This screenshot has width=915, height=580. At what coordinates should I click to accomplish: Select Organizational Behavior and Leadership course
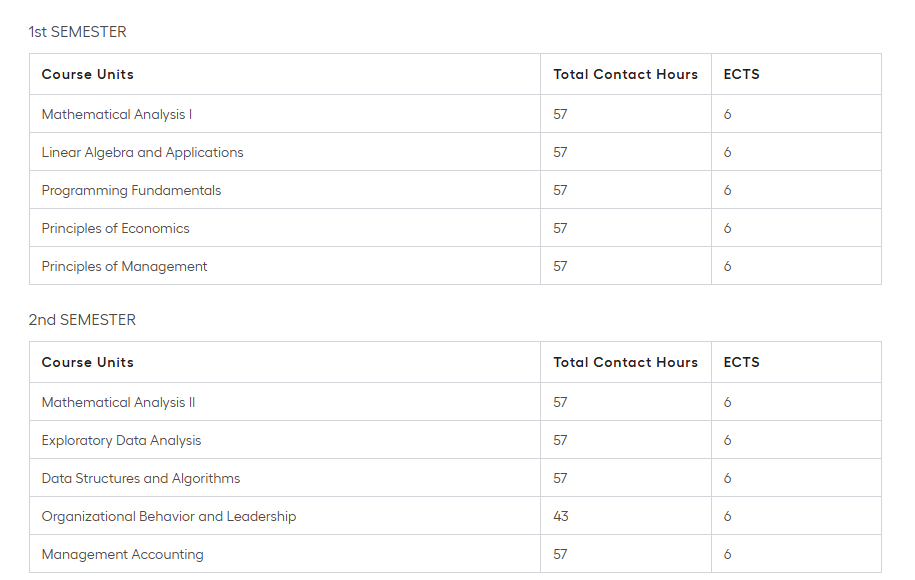169,517
